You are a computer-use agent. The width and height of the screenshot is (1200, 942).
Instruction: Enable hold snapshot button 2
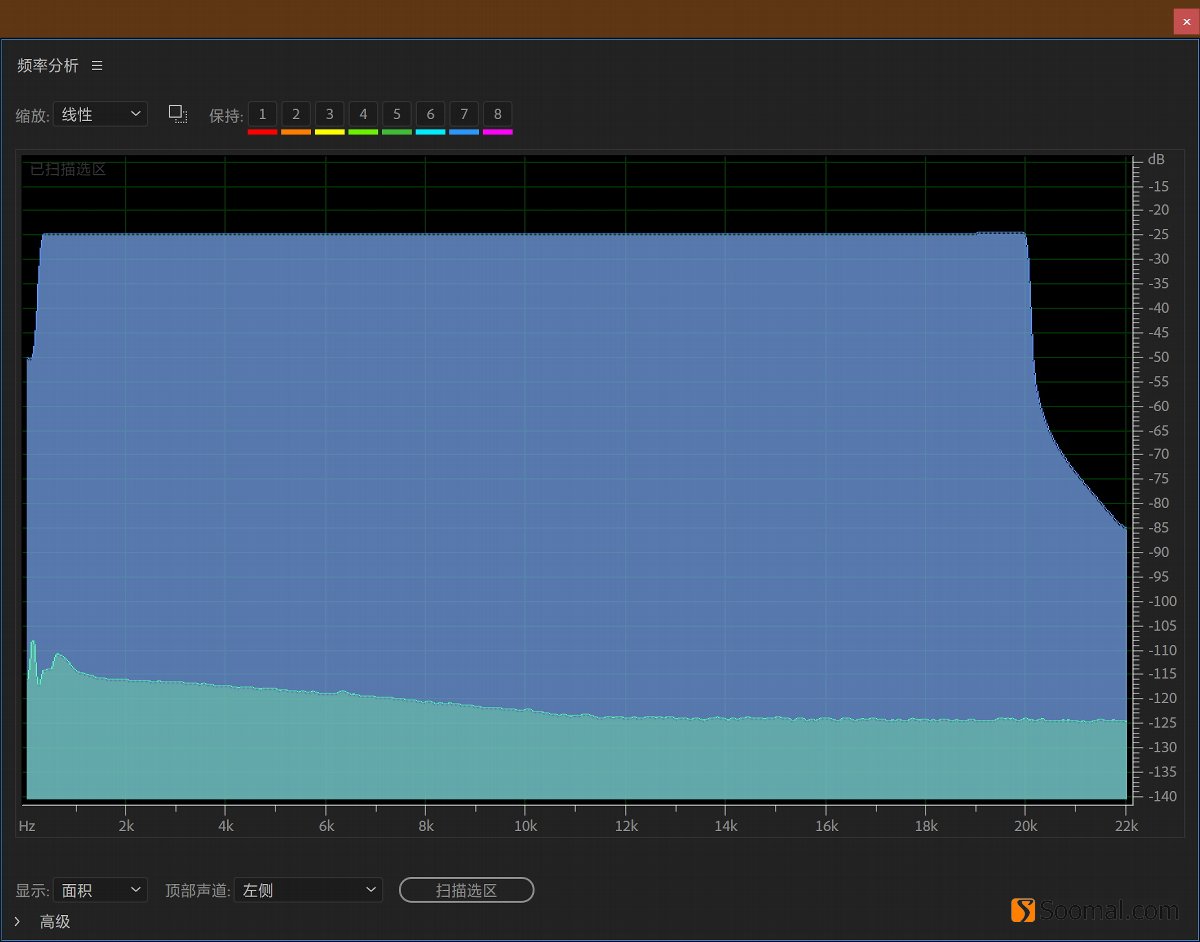pyautogui.click(x=296, y=114)
